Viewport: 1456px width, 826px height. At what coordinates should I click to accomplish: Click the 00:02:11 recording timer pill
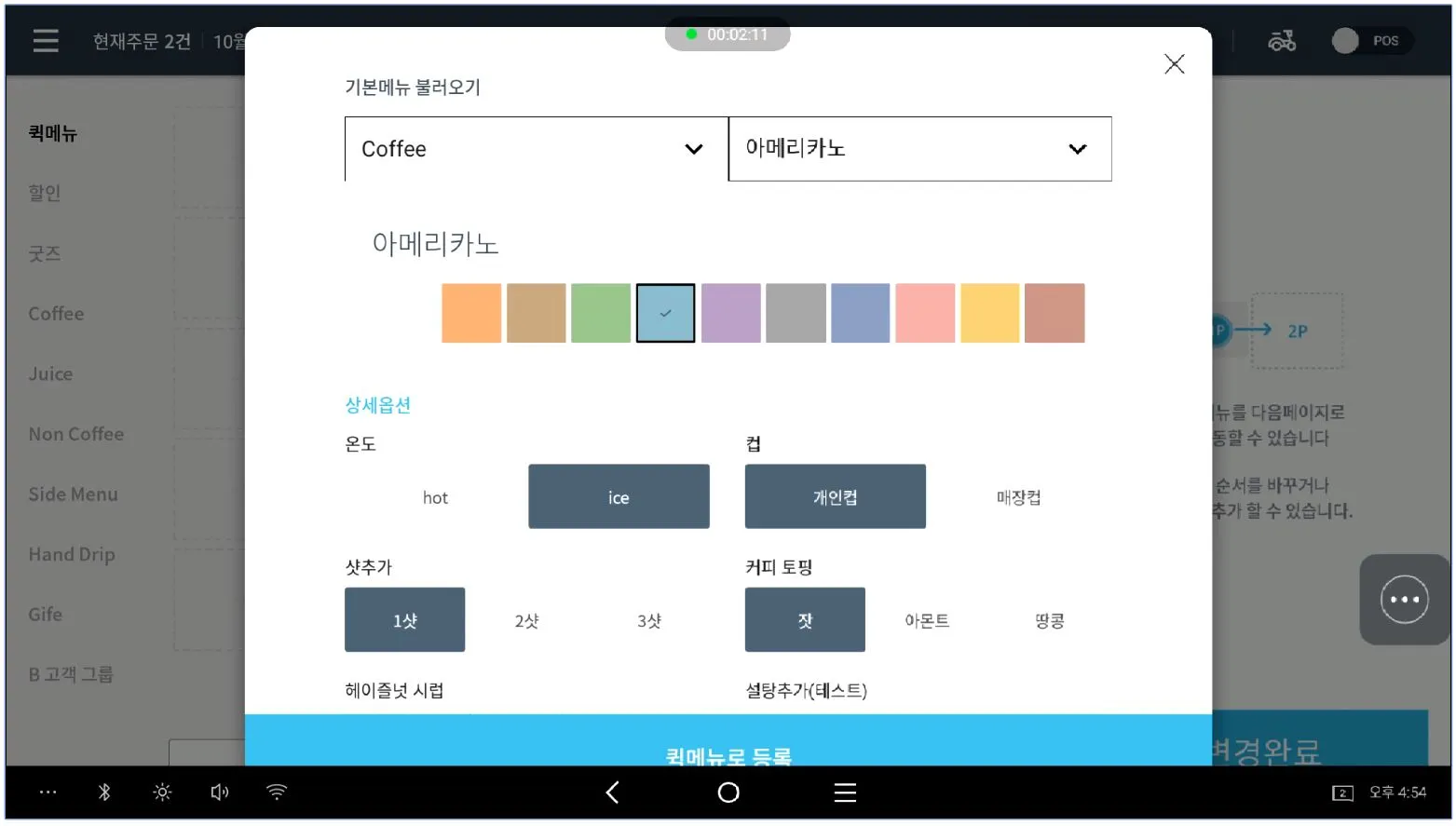(x=728, y=34)
